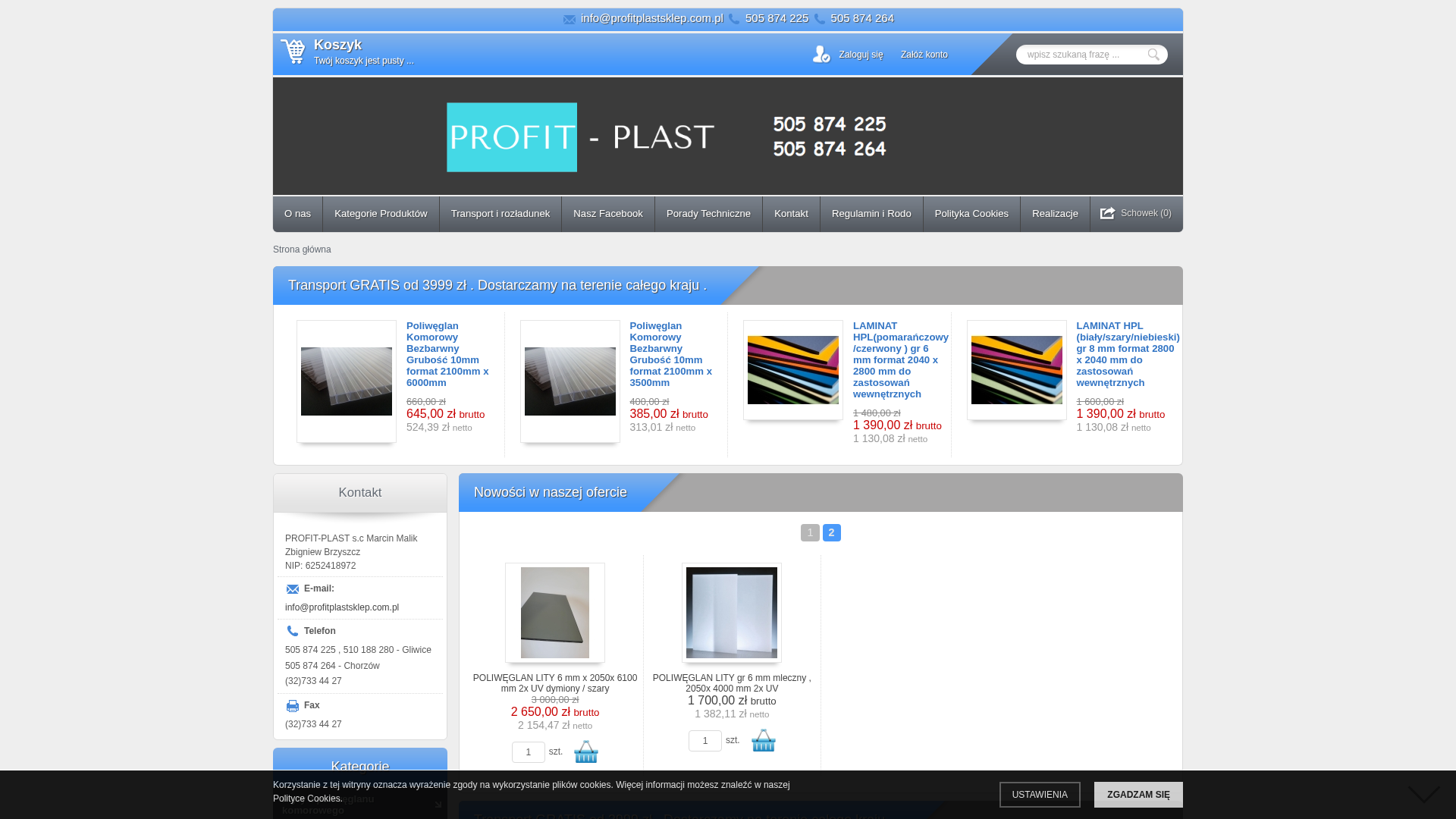Image resolution: width=1456 pixels, height=819 pixels.
Task: Click the search magnifier icon
Action: pyautogui.click(x=1153, y=55)
